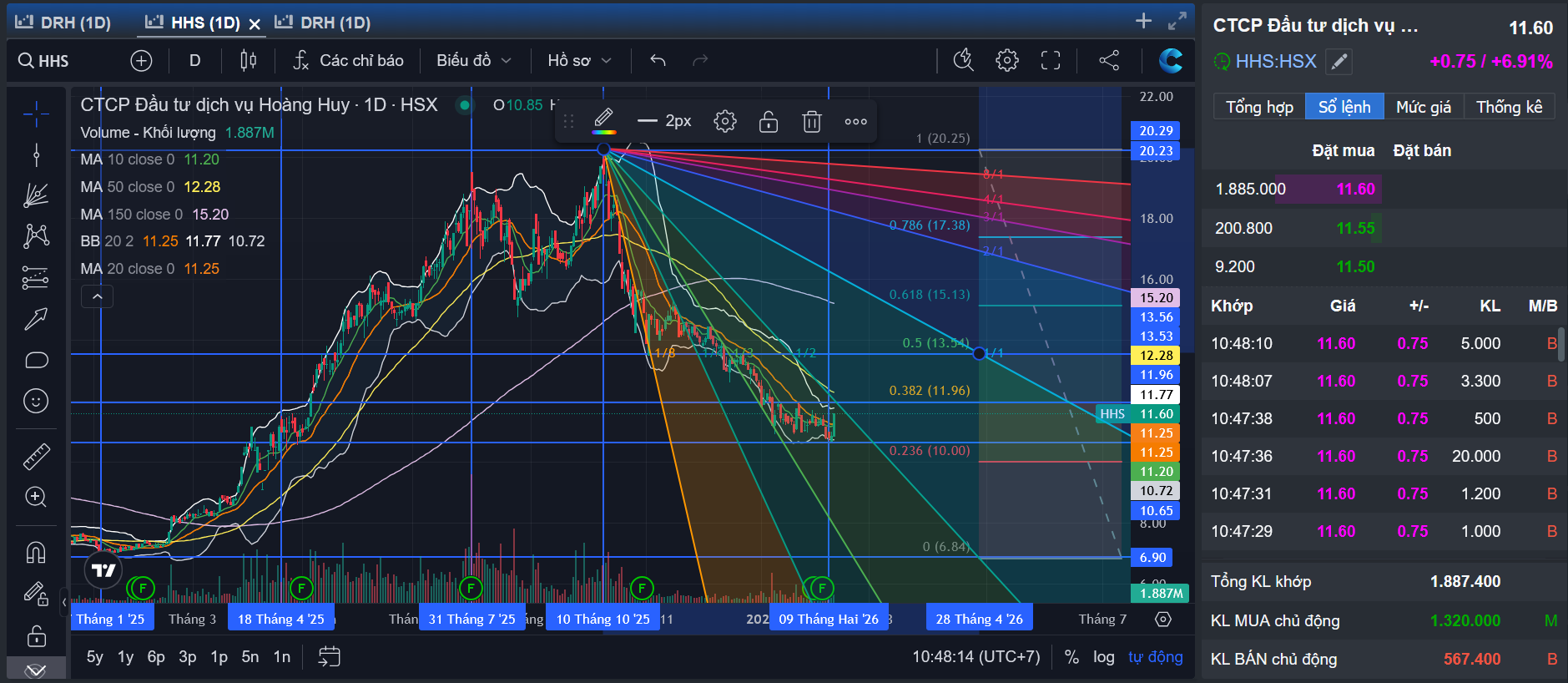Click the TradingView logo on the chart
Screen dimensions: 1568x683
(x=103, y=570)
